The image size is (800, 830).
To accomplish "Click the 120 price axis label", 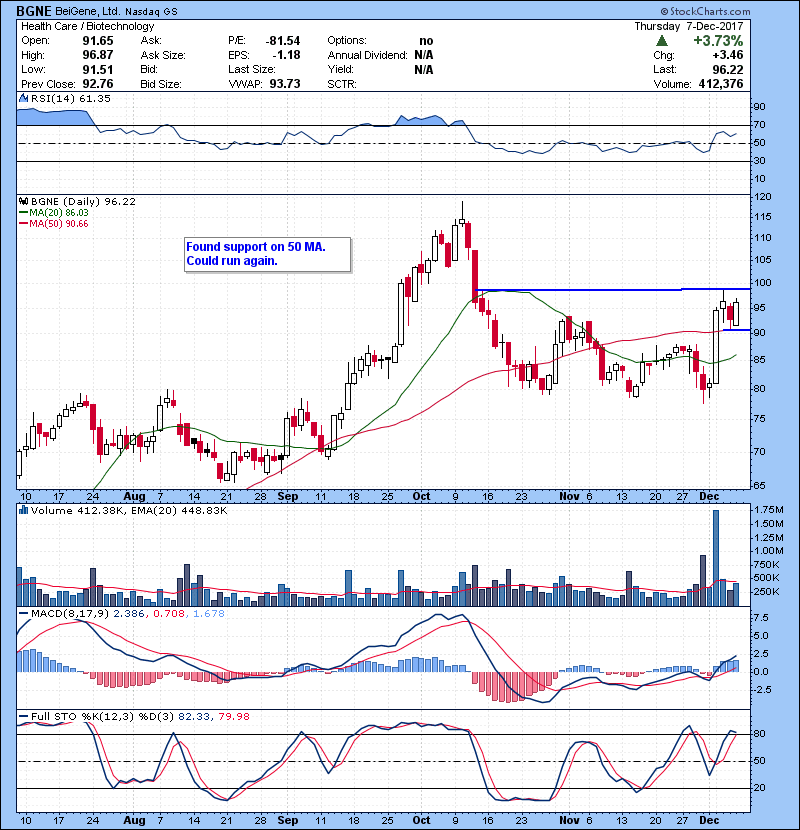I will (x=763, y=197).
